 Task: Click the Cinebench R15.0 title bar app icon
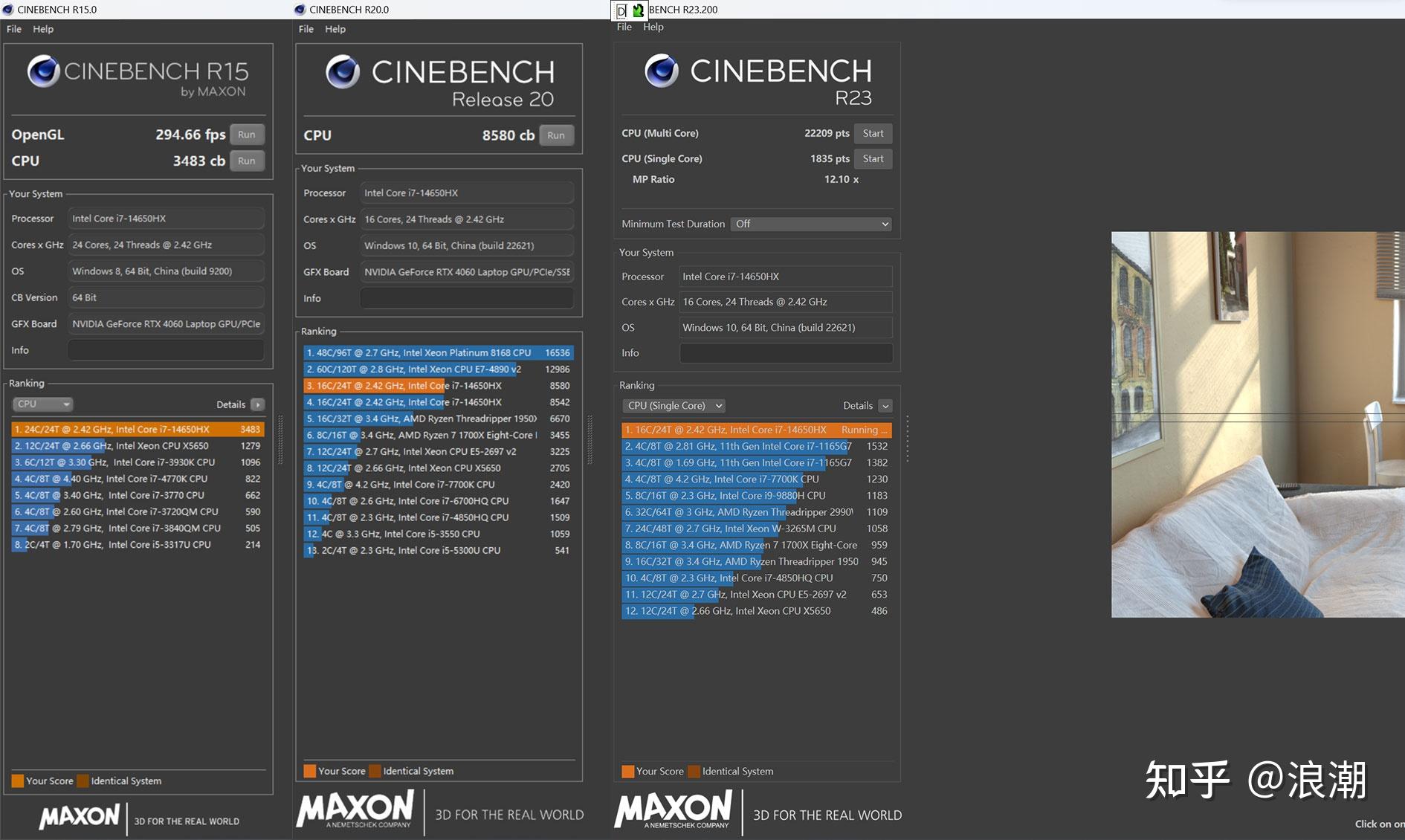click(x=8, y=10)
